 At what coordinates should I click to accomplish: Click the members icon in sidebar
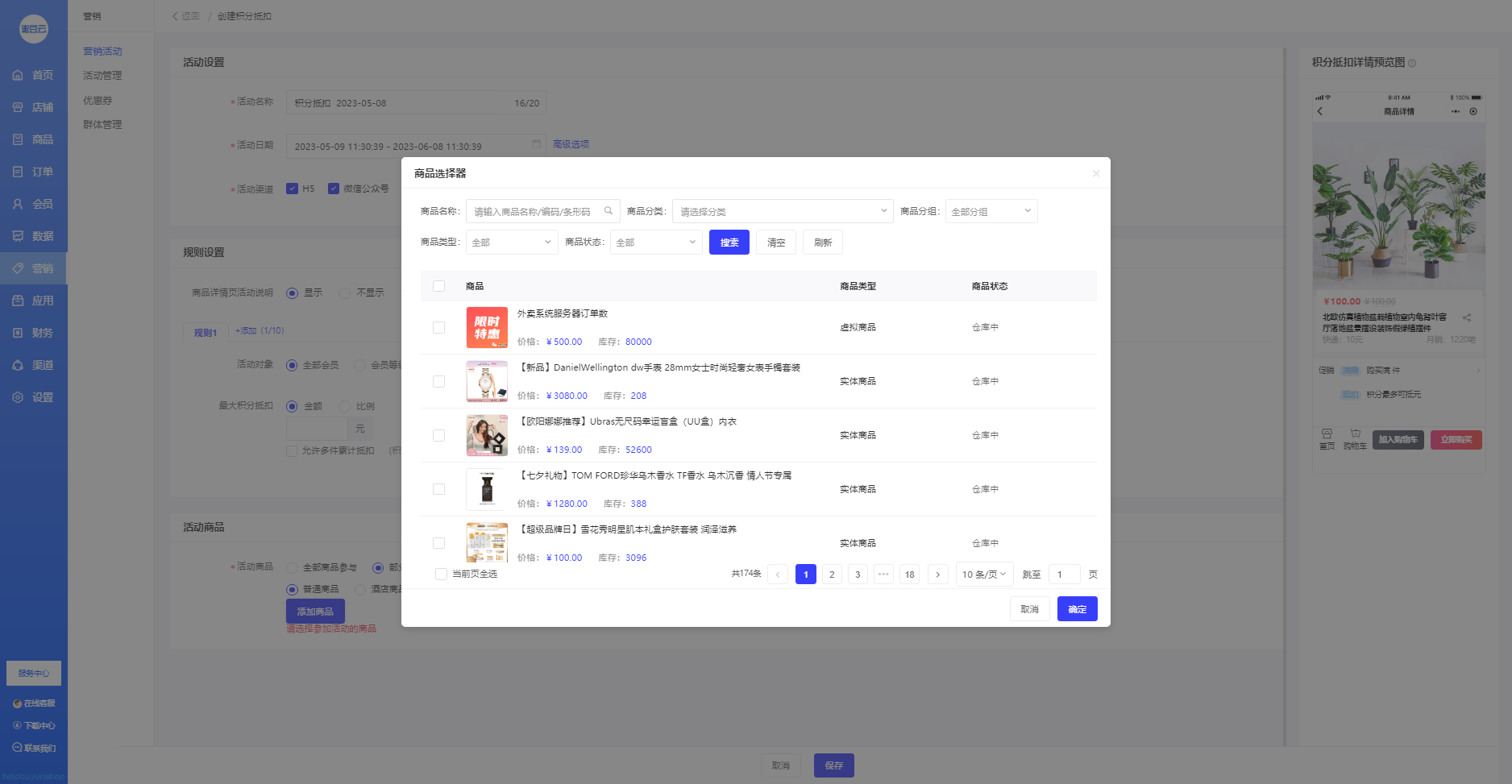tap(18, 204)
